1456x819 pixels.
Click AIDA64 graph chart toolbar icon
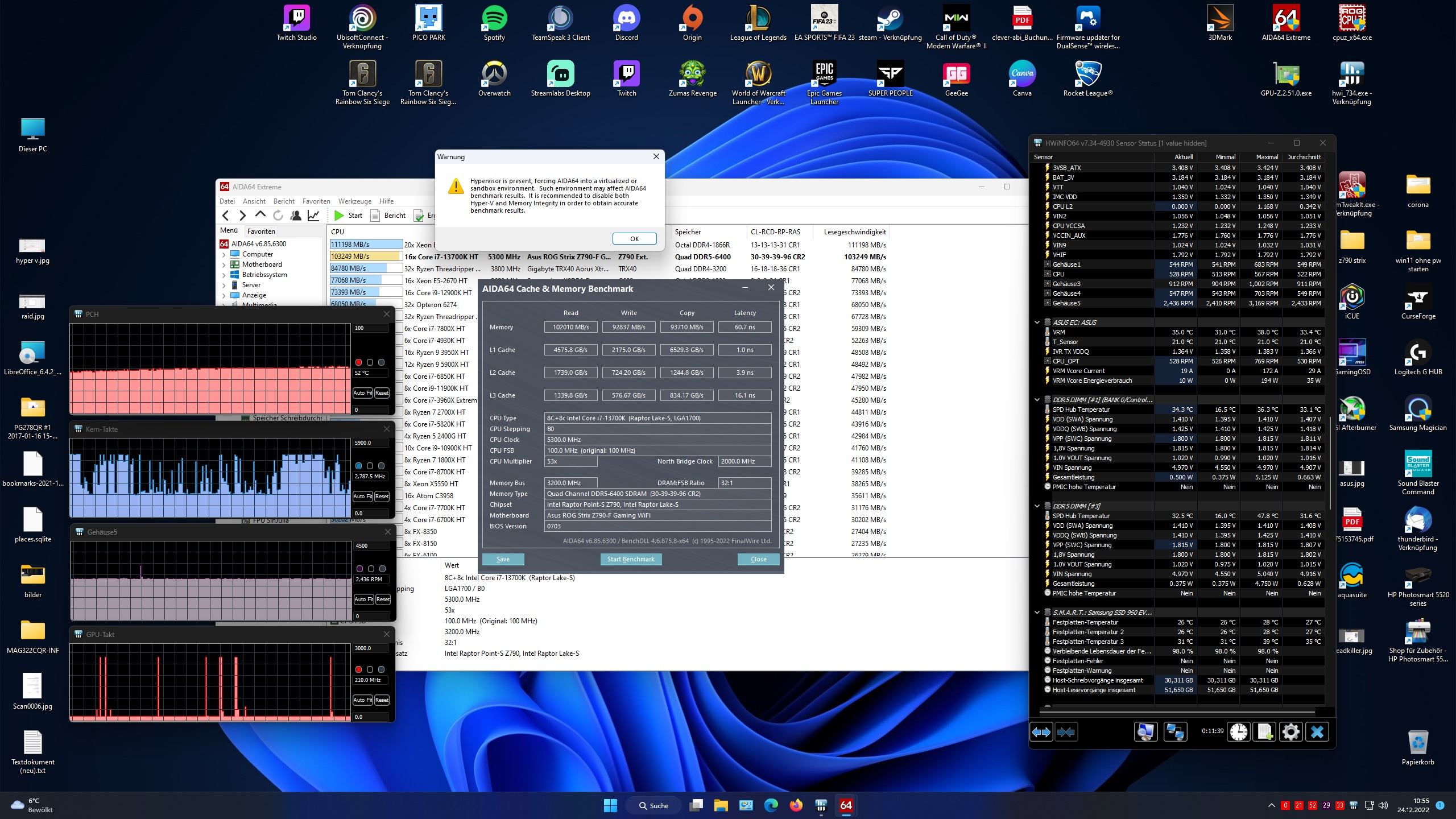[313, 216]
